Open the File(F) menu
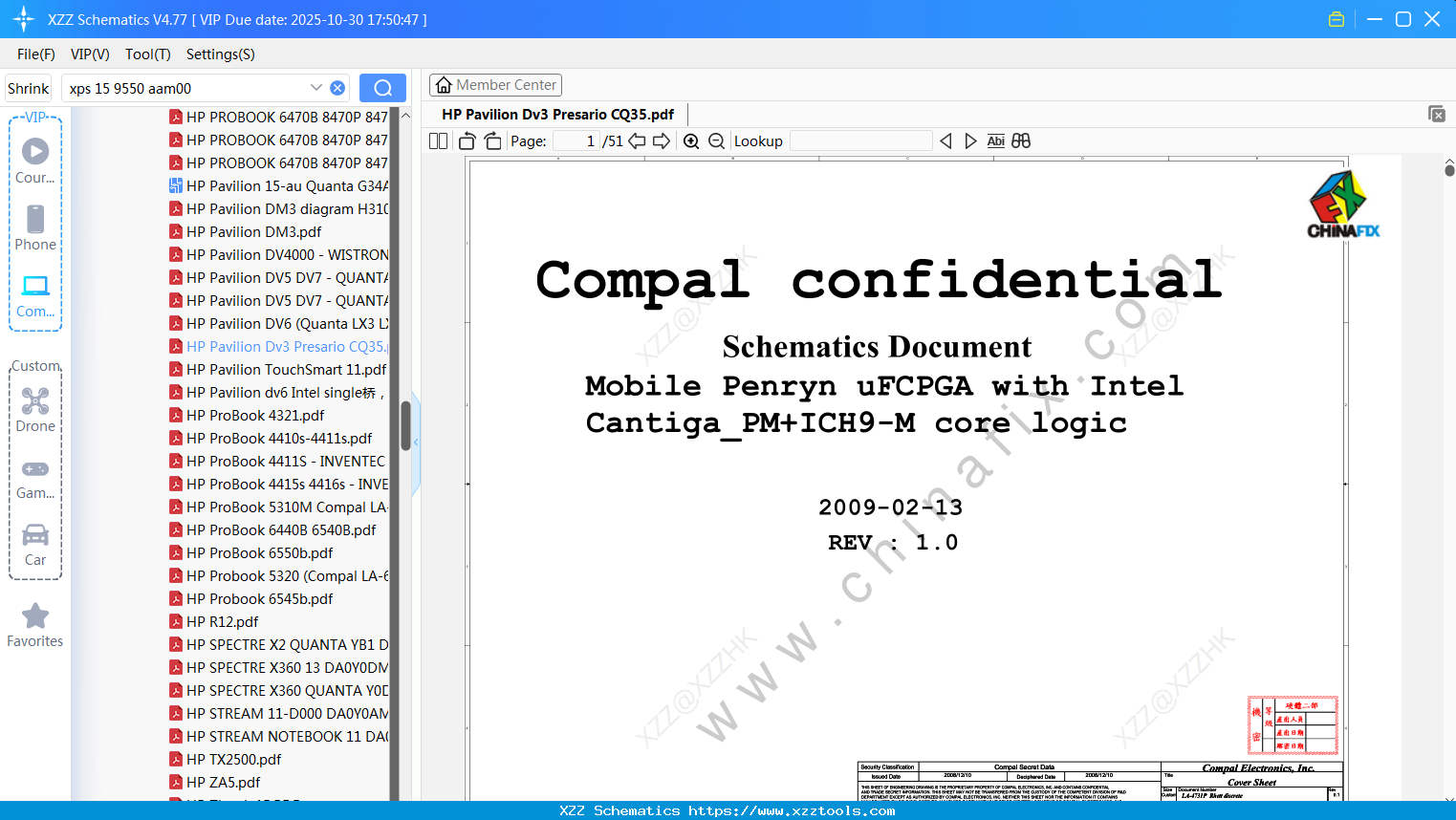The height and width of the screenshot is (820, 1456). click(x=36, y=54)
